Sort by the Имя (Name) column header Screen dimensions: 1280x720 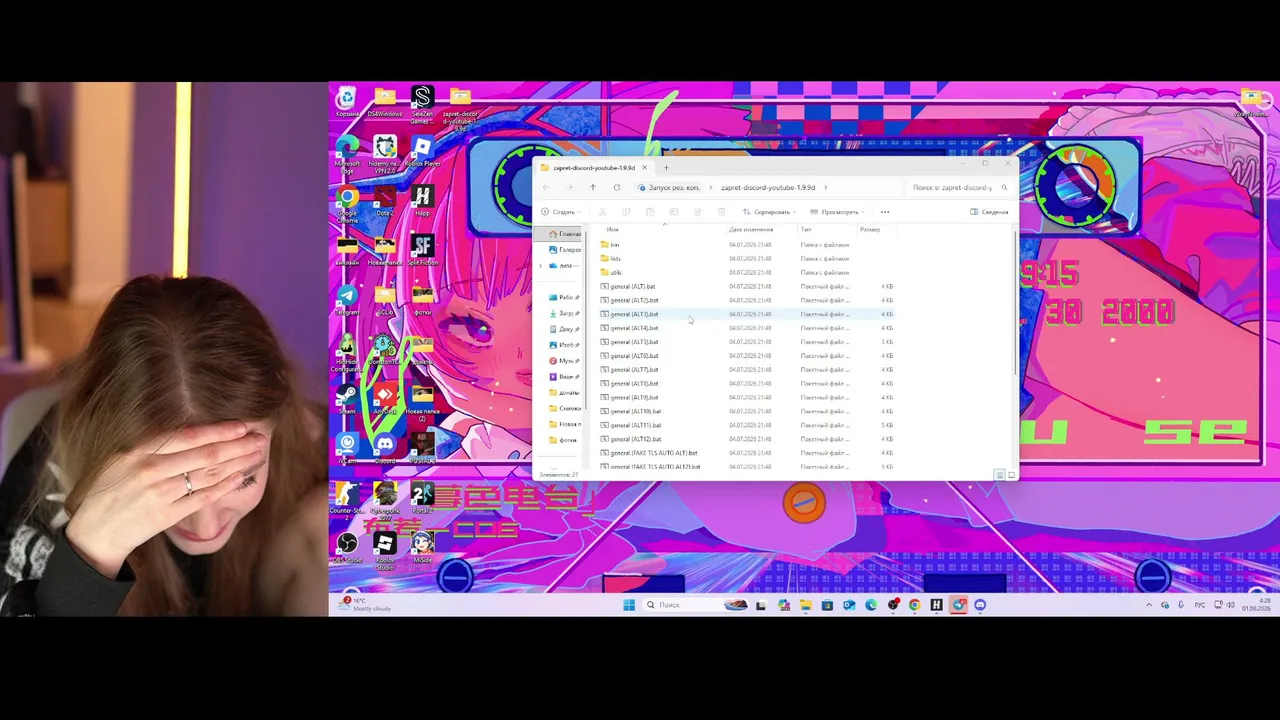[613, 230]
